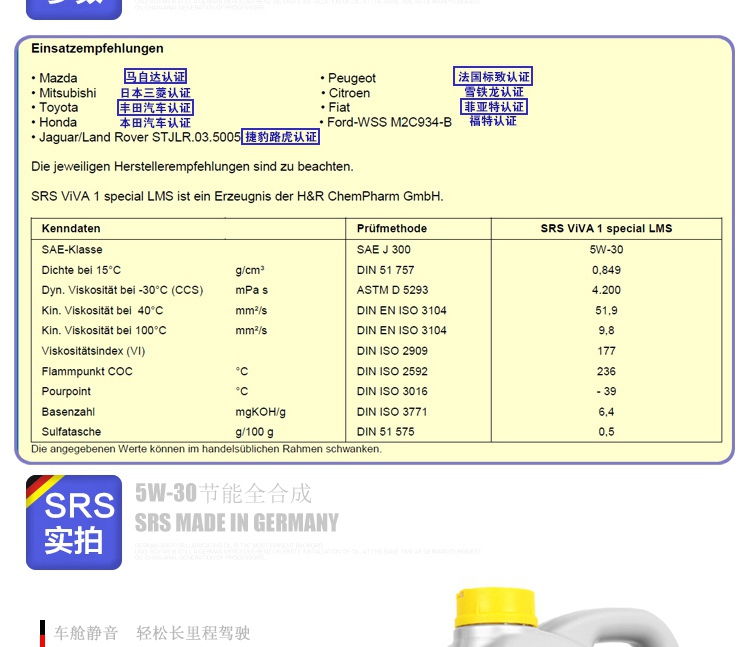
Task: Click the SAE J 300 method cell
Action: click(384, 249)
